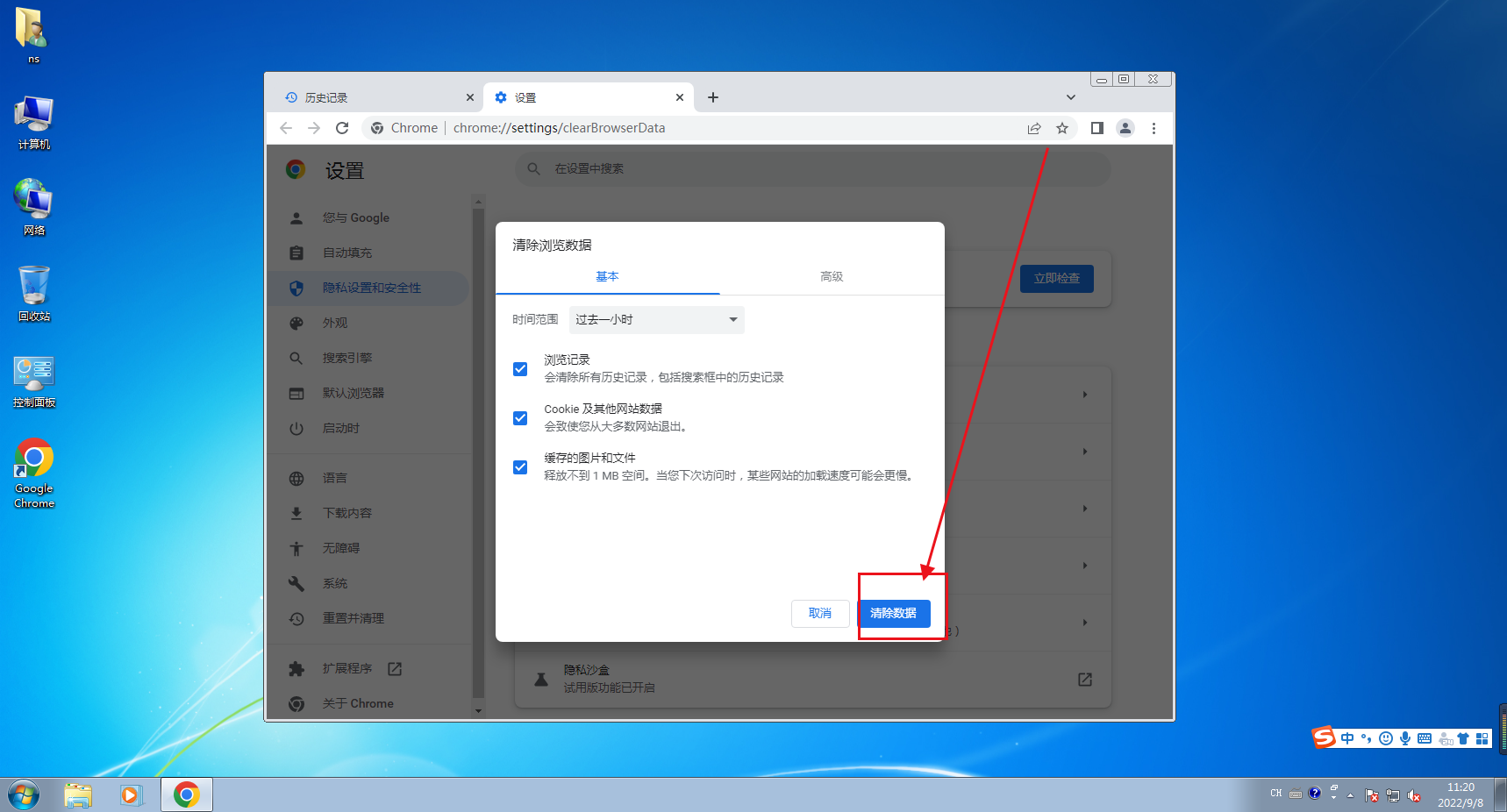Open new tab with plus icon
Viewport: 1507px width, 812px height.
713,97
